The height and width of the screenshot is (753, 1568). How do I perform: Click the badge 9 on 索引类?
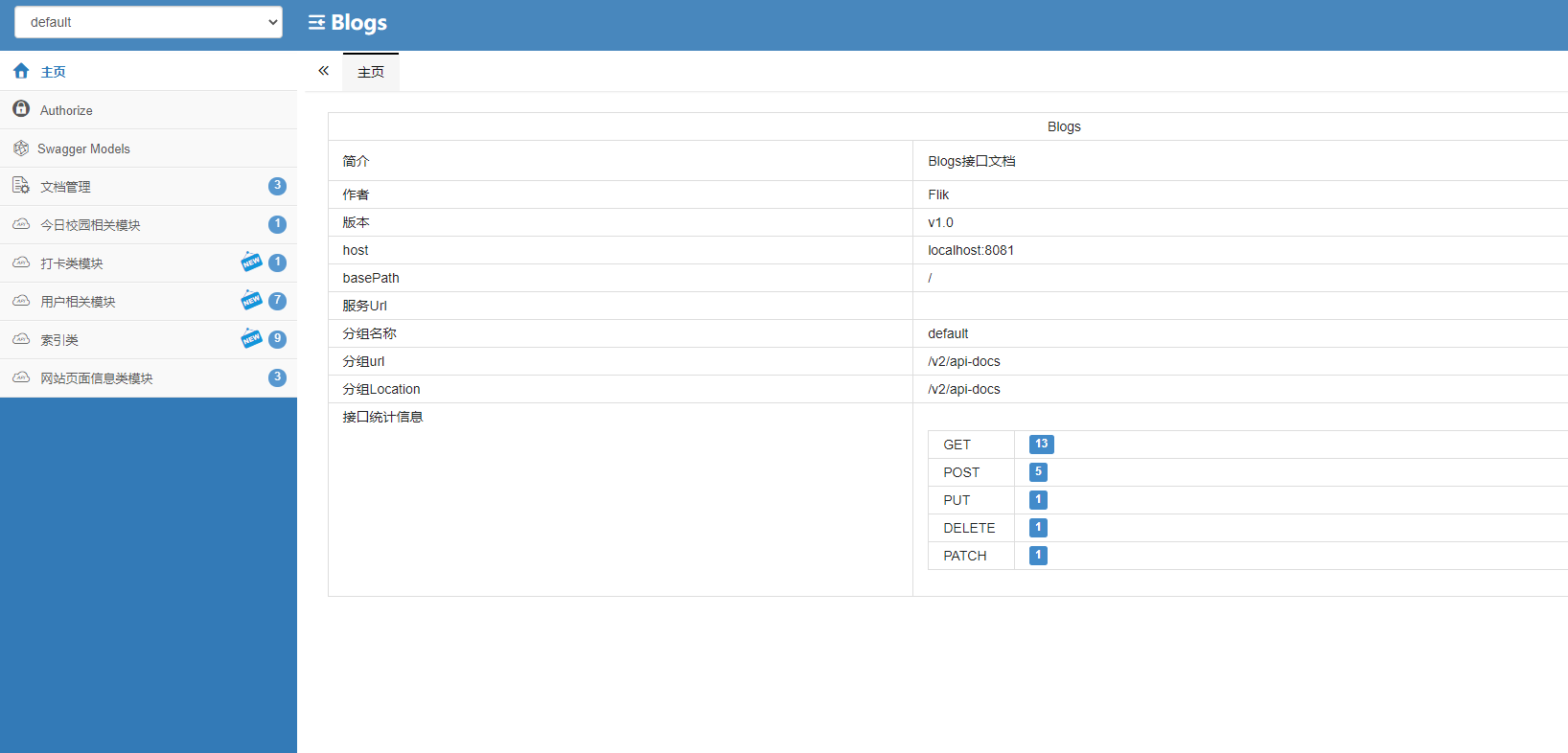277,339
